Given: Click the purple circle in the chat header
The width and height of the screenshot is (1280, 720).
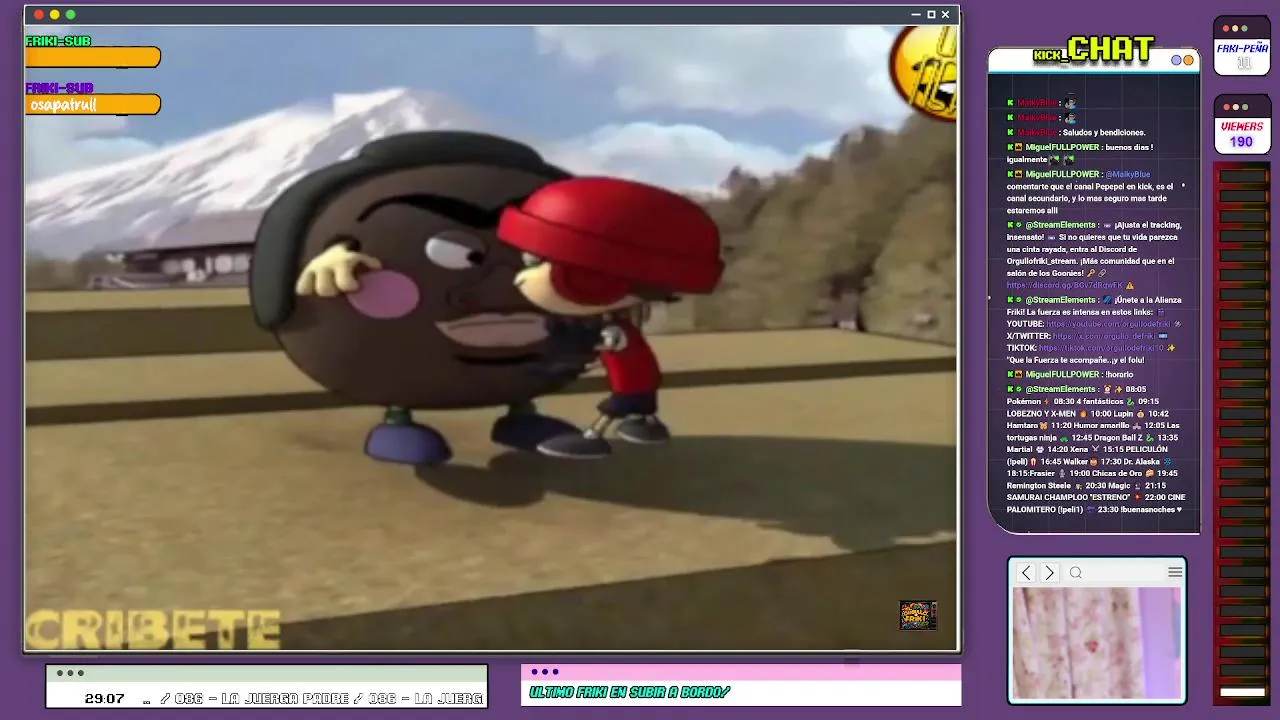Looking at the screenshot, I should pos(1177,60).
